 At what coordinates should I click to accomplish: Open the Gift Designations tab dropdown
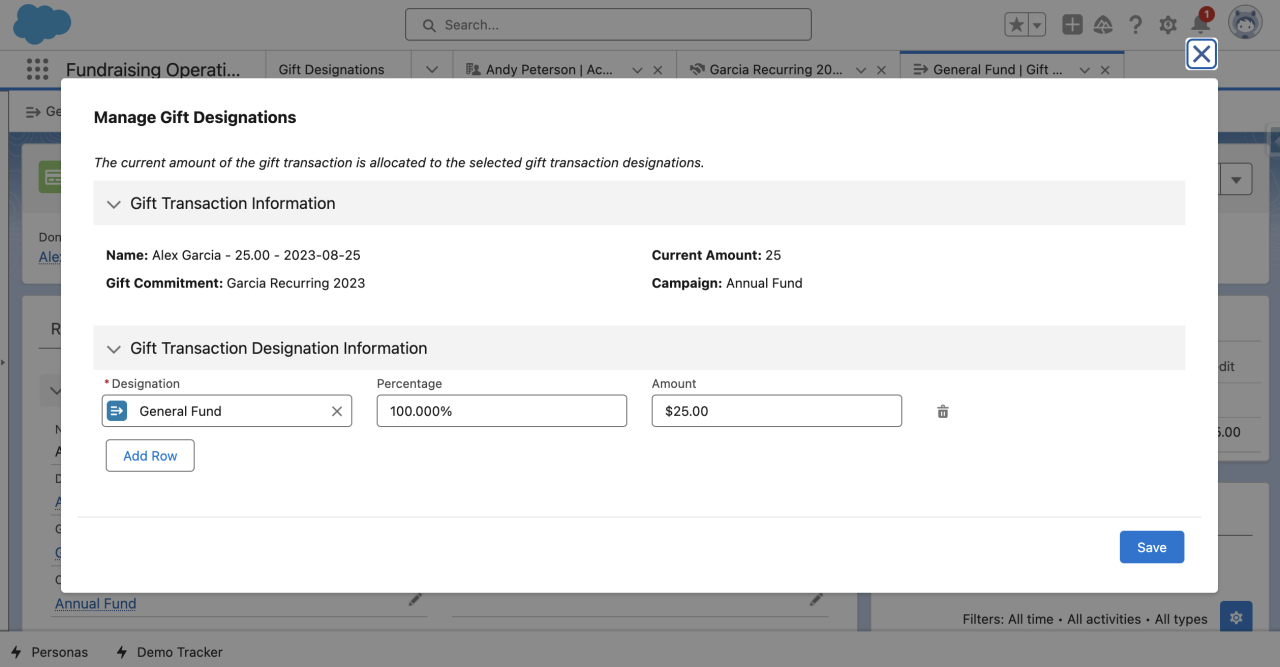pos(432,70)
